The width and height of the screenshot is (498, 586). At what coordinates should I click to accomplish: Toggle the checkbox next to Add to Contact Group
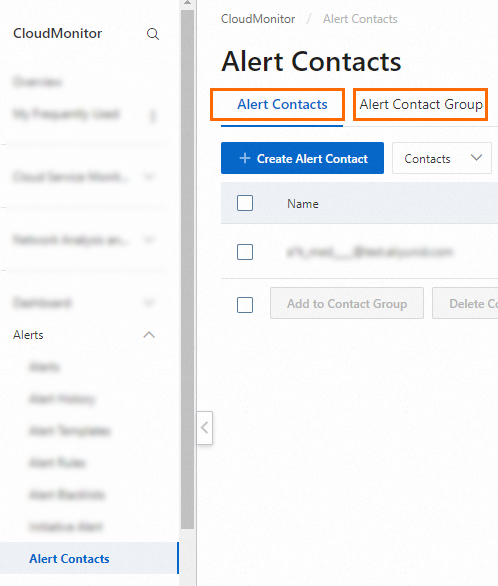(245, 305)
